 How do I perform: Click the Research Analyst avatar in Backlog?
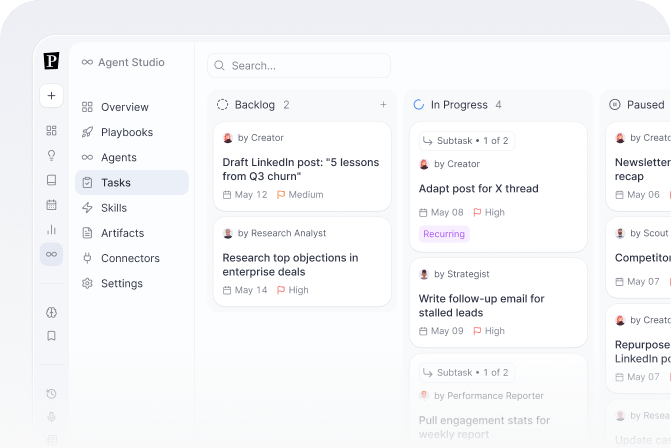[228, 233]
